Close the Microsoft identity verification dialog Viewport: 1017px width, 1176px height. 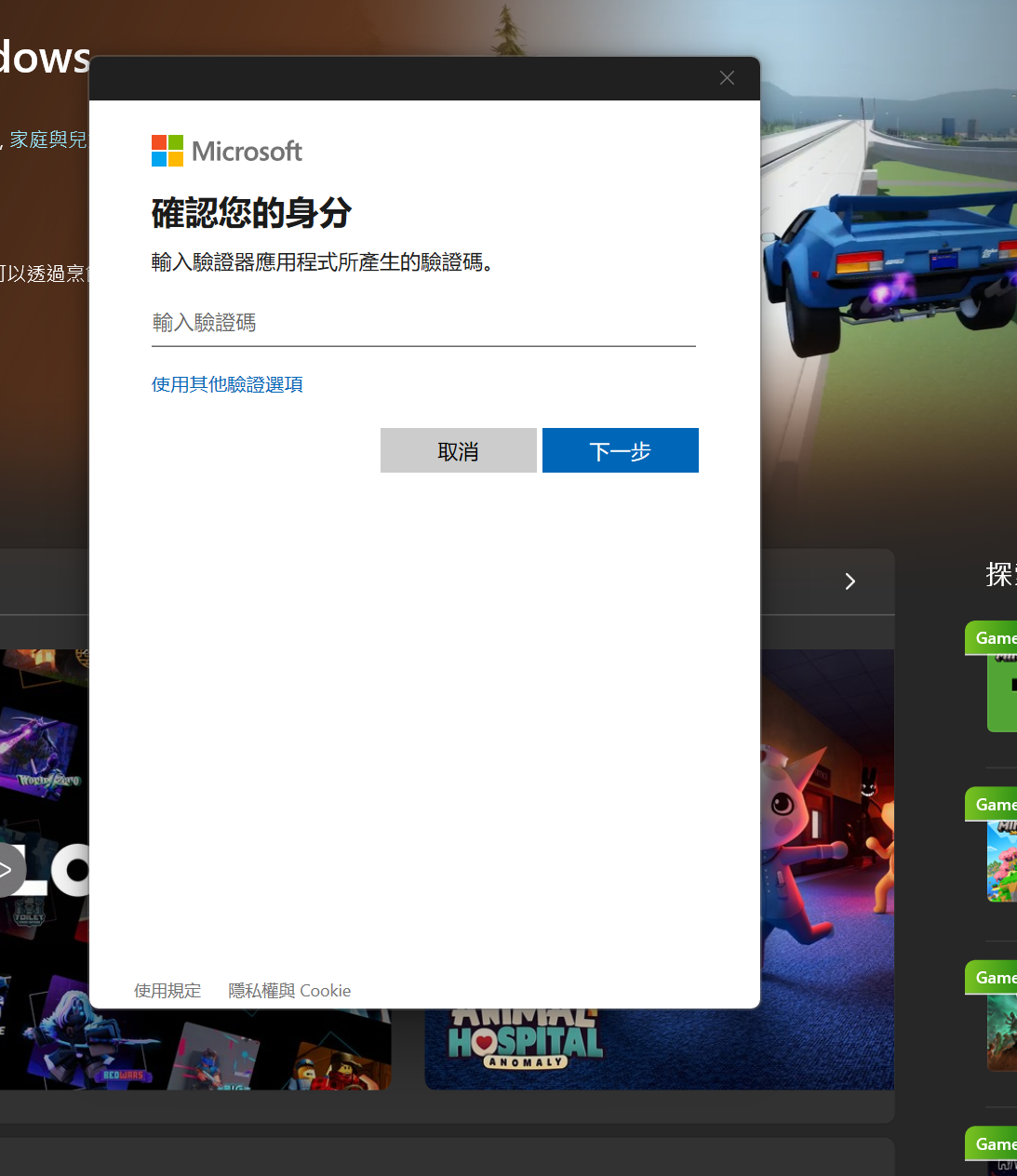(727, 78)
